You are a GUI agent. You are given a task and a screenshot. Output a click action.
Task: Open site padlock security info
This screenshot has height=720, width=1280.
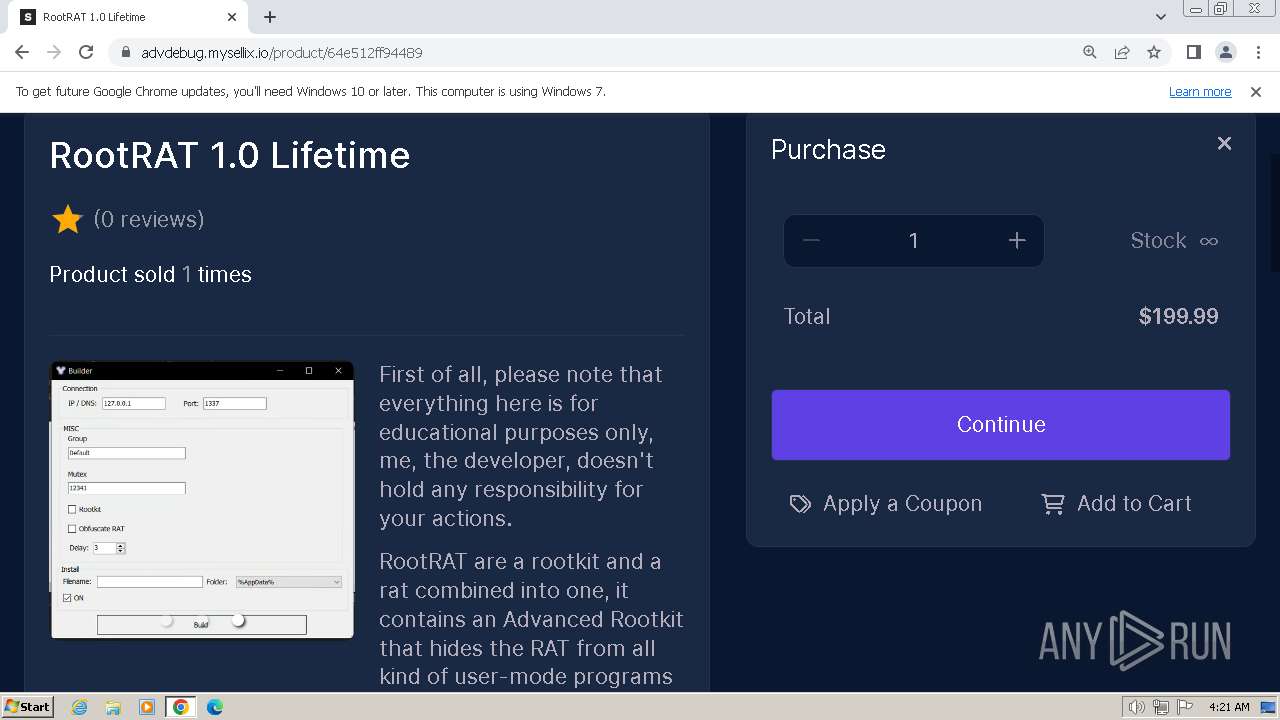click(x=125, y=52)
